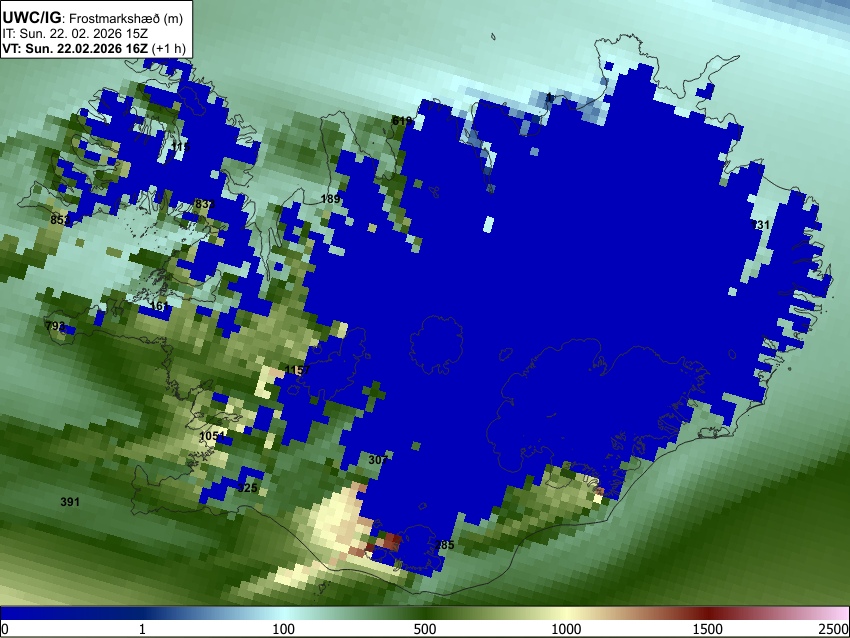
Task: Click the colorbar label 1
Action: tap(142, 629)
